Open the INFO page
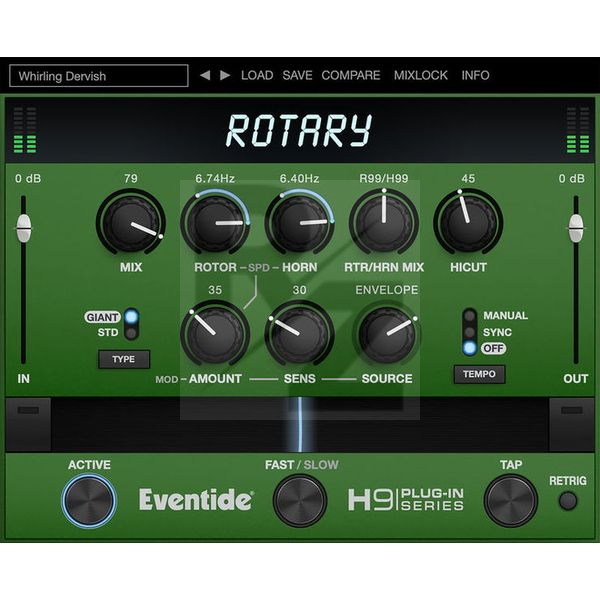This screenshot has width=600, height=600. (475, 75)
